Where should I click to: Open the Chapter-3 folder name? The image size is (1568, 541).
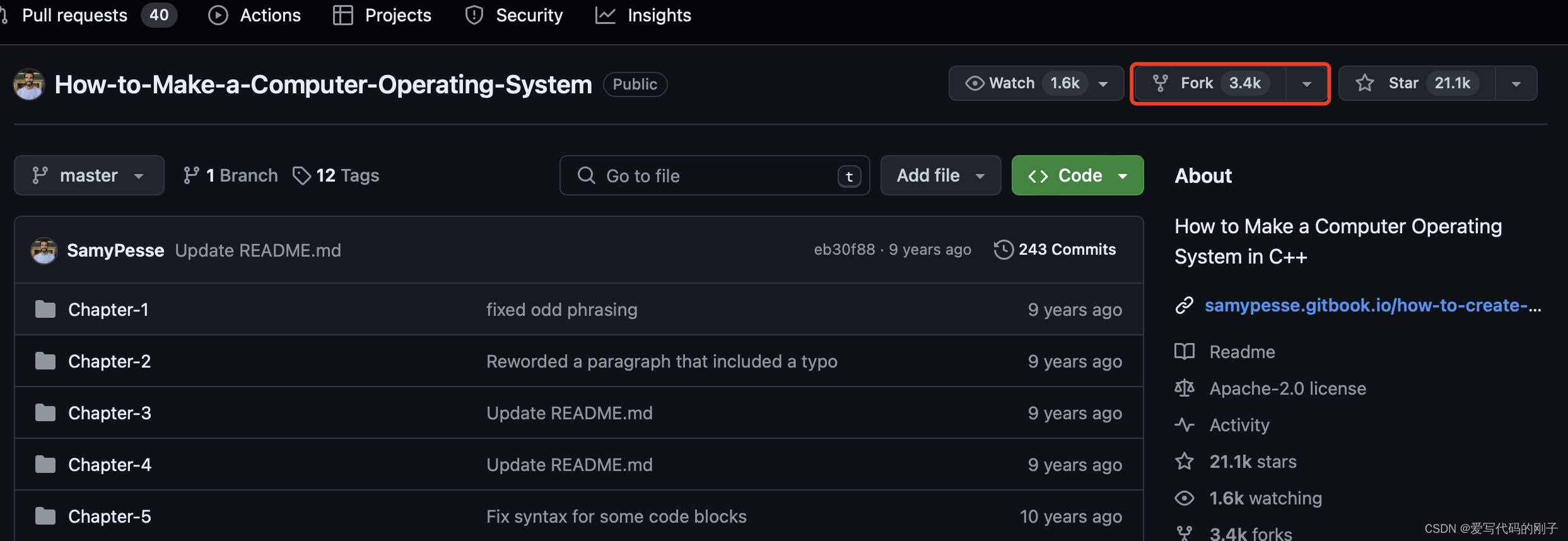click(110, 413)
